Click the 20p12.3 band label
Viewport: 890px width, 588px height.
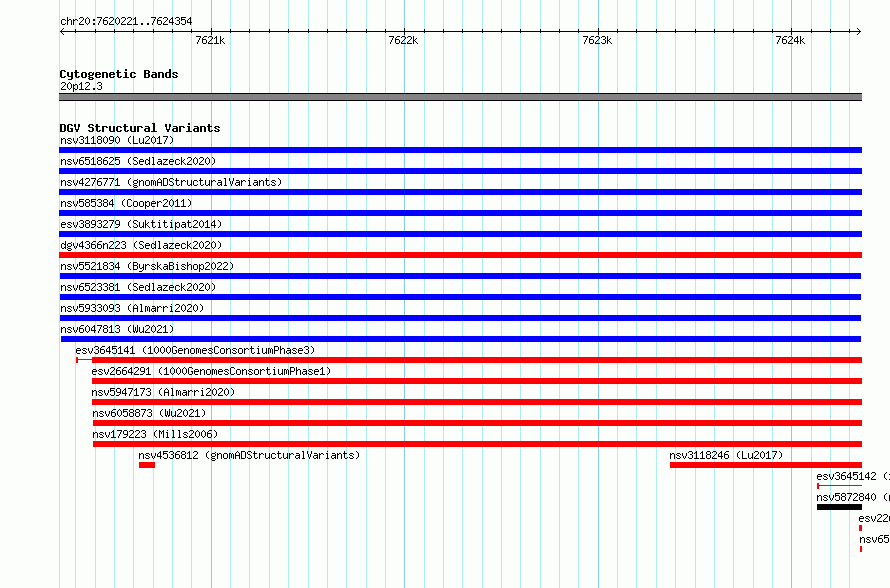coord(81,86)
